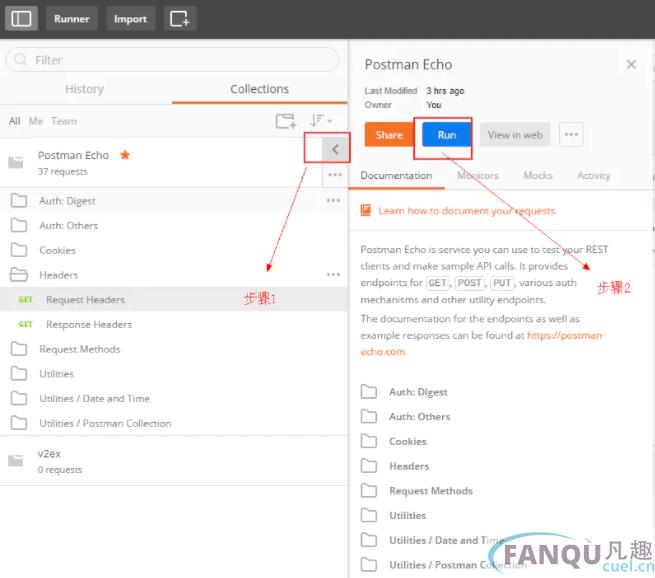
Task: Open Headers folder in documentation panel
Action: click(x=409, y=466)
